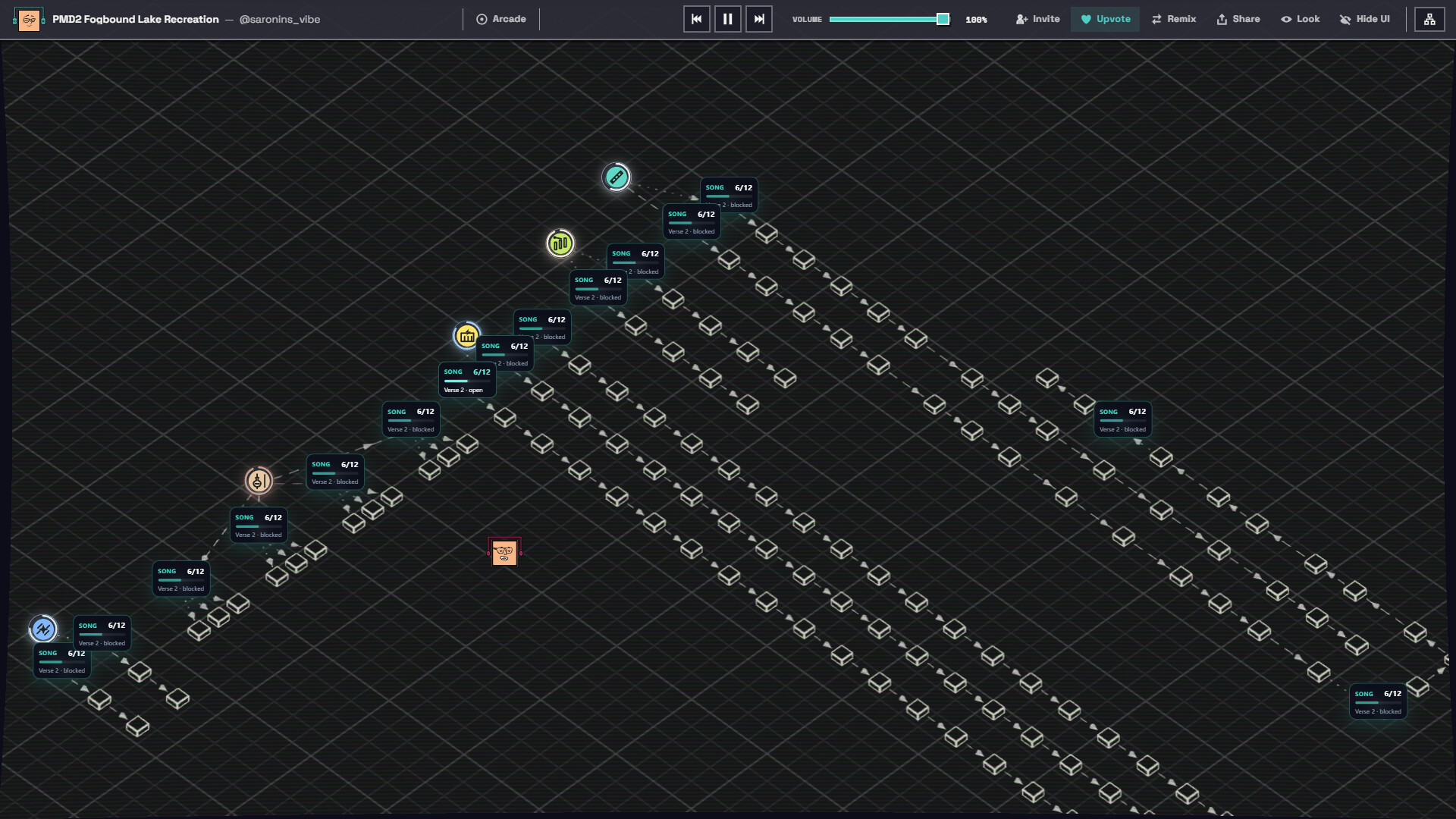This screenshot has width=1456, height=819.
Task: Switch to Arcade mode
Action: [501, 19]
